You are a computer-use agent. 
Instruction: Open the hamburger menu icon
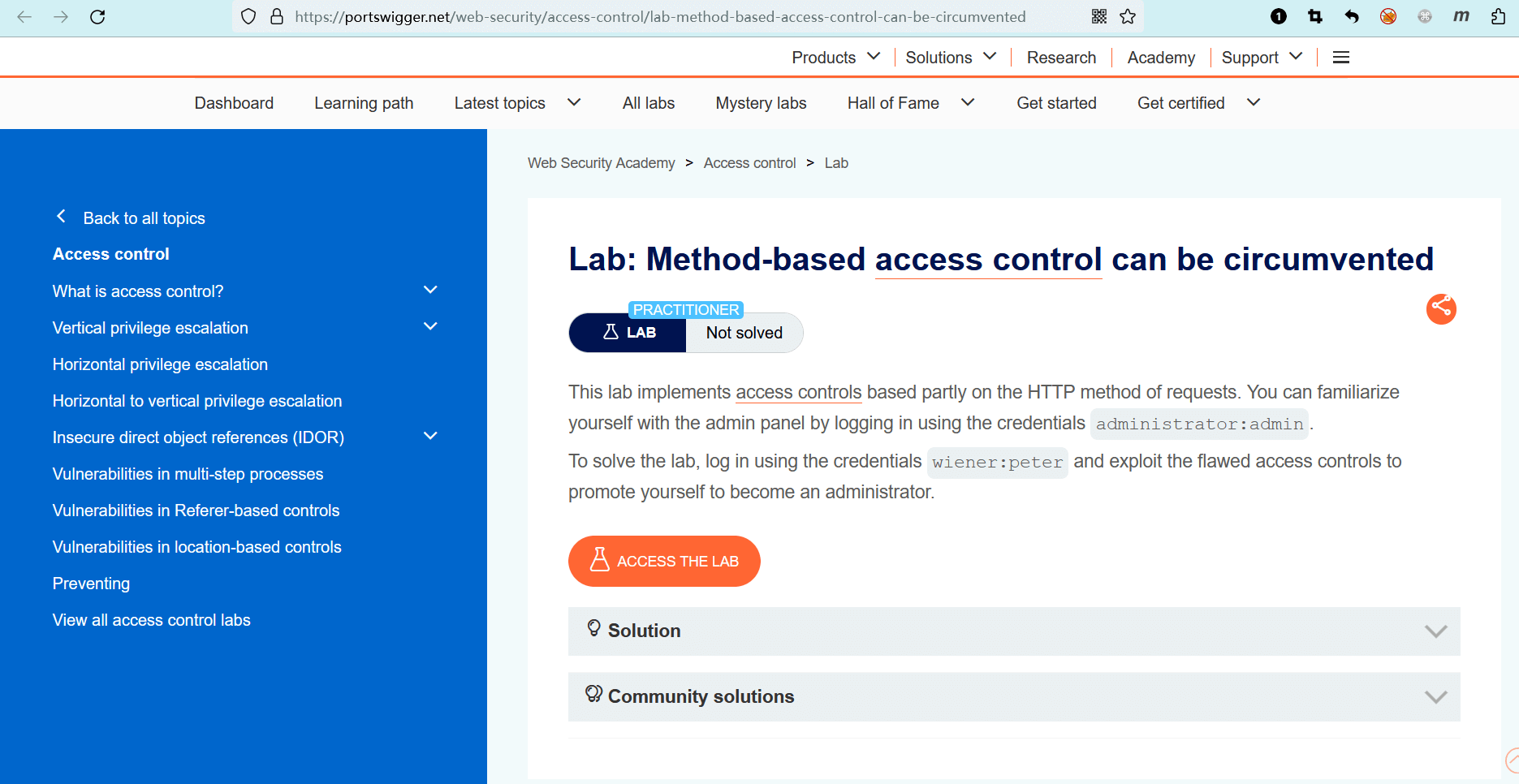[1341, 58]
